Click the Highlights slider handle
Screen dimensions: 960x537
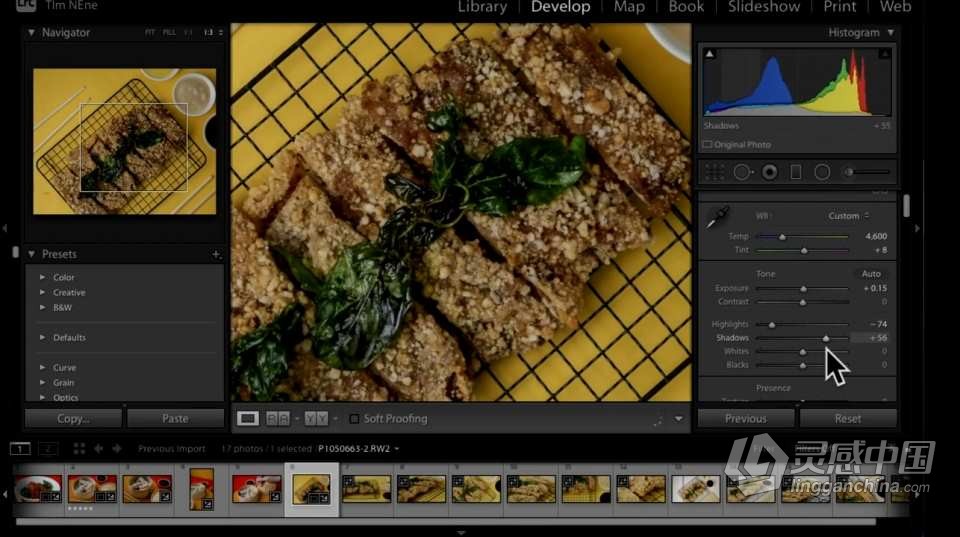point(771,325)
